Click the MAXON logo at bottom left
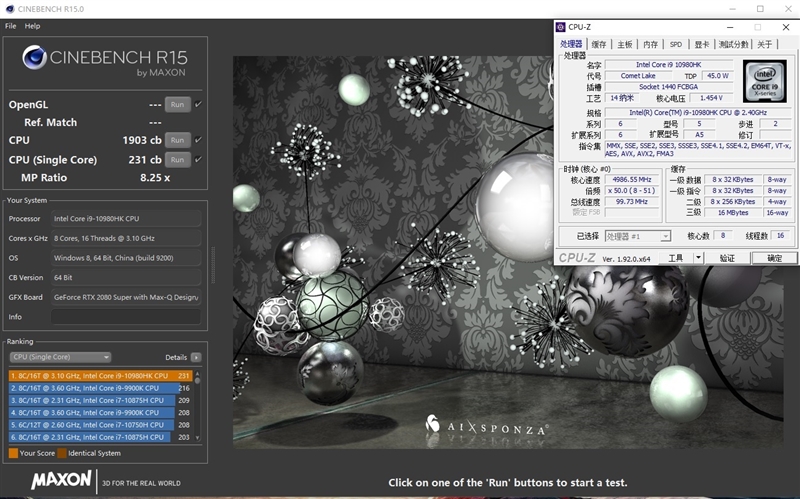Viewport: 800px width, 499px height. tap(62, 480)
